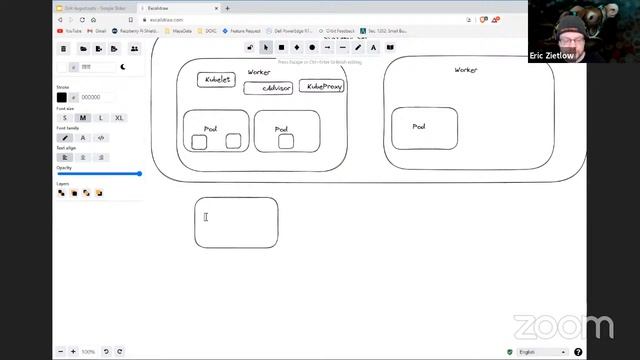Screen dimensions: 640x360
Task: Set font size to S
Action: 64,118
